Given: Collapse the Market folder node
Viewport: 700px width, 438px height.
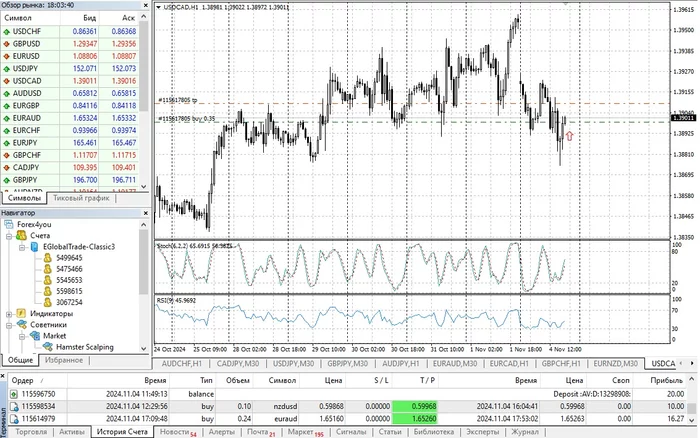Looking at the screenshot, I should pyautogui.click(x=22, y=336).
